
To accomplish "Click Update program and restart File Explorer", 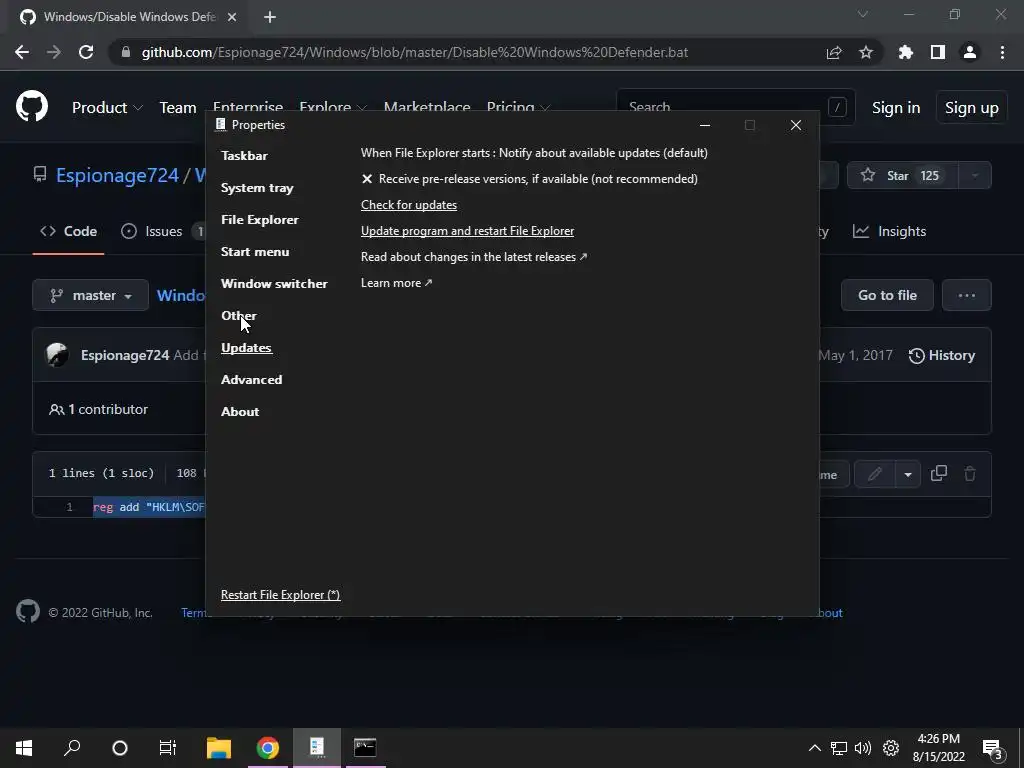I will click(x=468, y=231).
